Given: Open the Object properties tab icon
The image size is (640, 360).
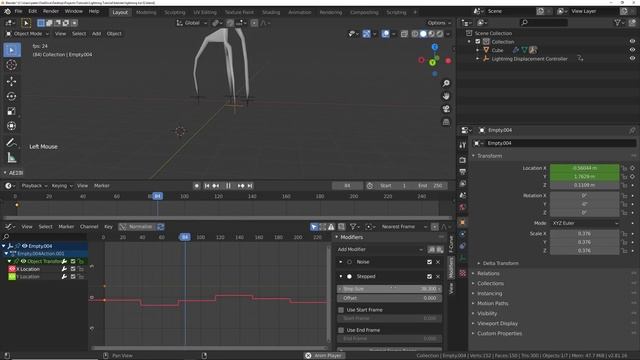Looking at the screenshot, I should (462, 222).
